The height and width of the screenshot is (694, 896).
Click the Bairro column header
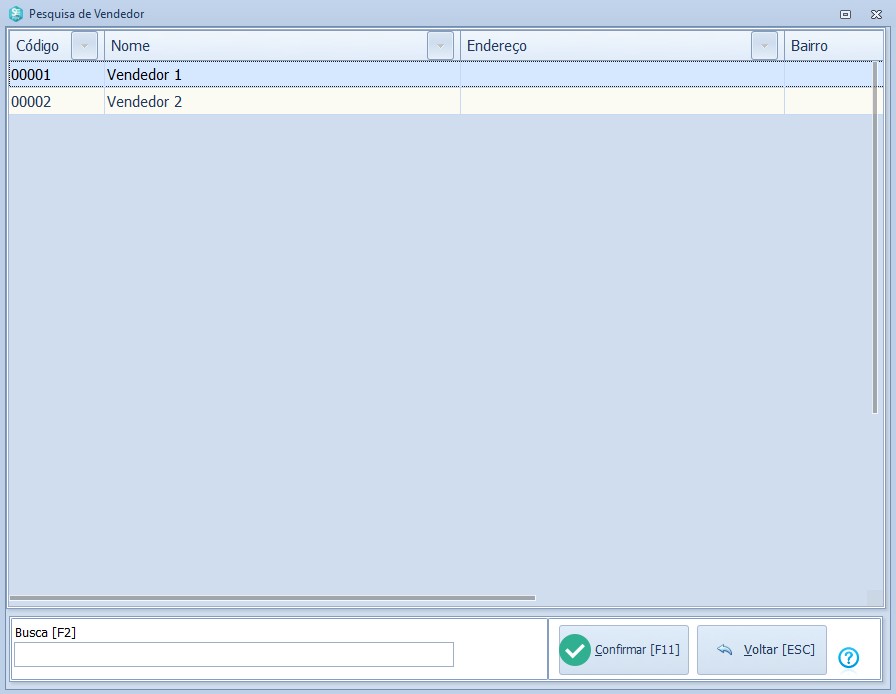coord(810,46)
